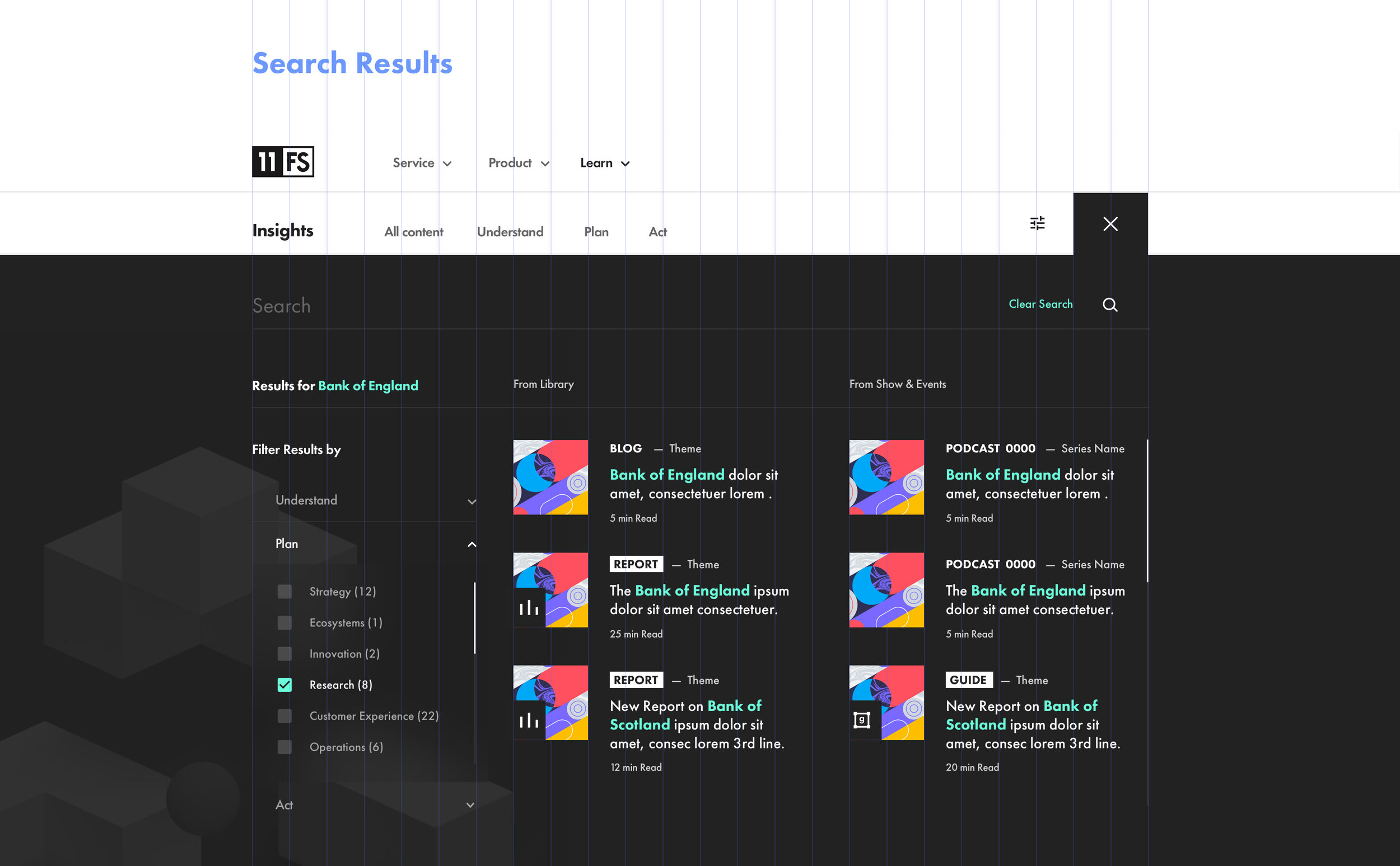Viewport: 1400px width, 866px height.
Task: Click the 'From Library' column heading
Action: pyautogui.click(x=544, y=385)
